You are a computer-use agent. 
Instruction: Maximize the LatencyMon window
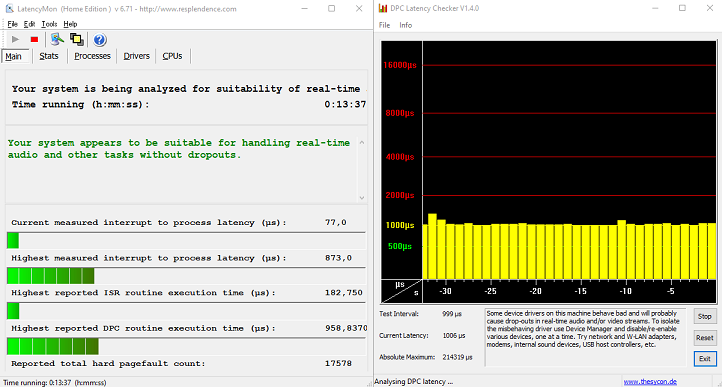tap(332, 9)
